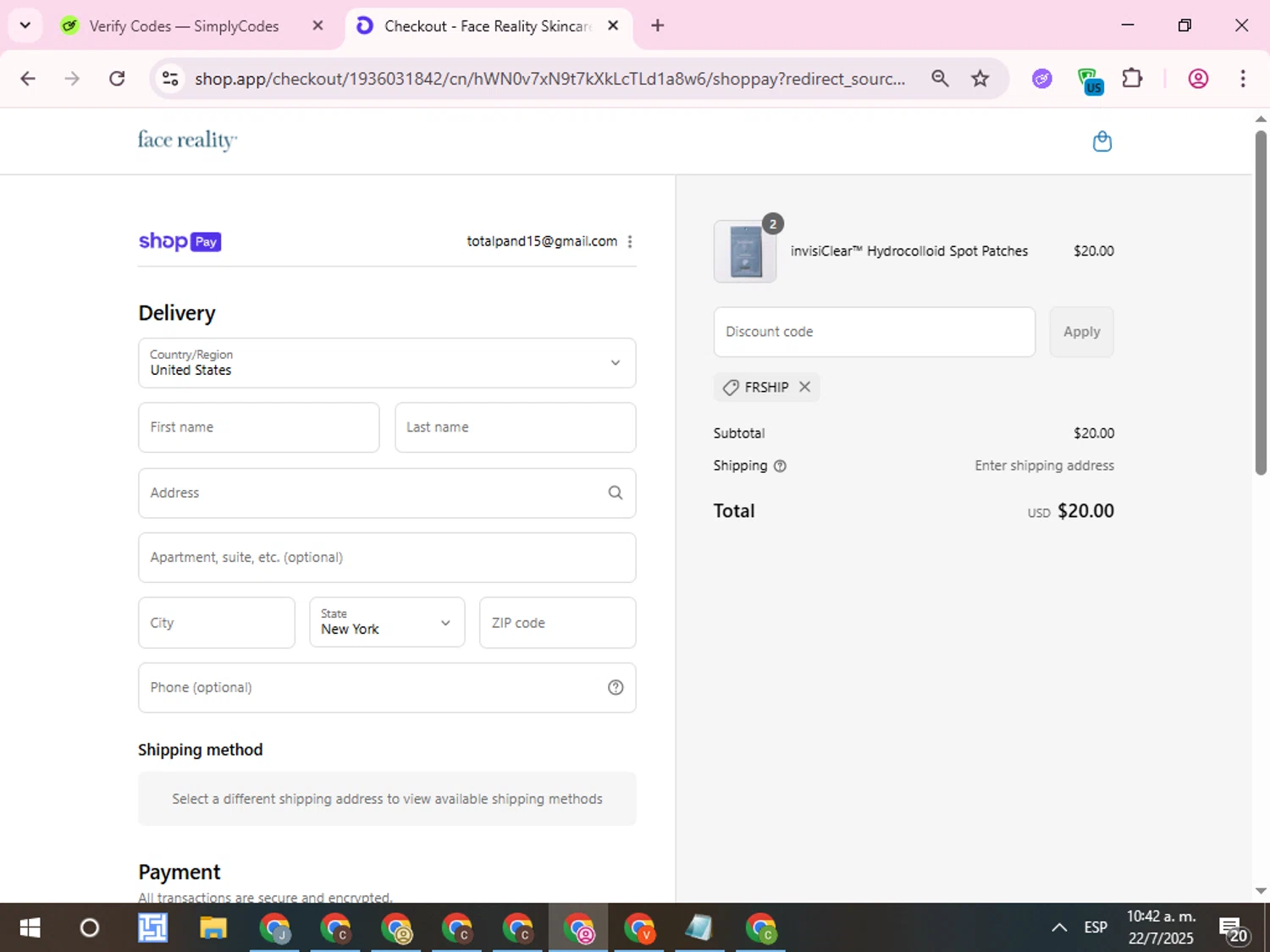Viewport: 1270px width, 952px height.
Task: Click the browser address bar URL
Action: [549, 79]
